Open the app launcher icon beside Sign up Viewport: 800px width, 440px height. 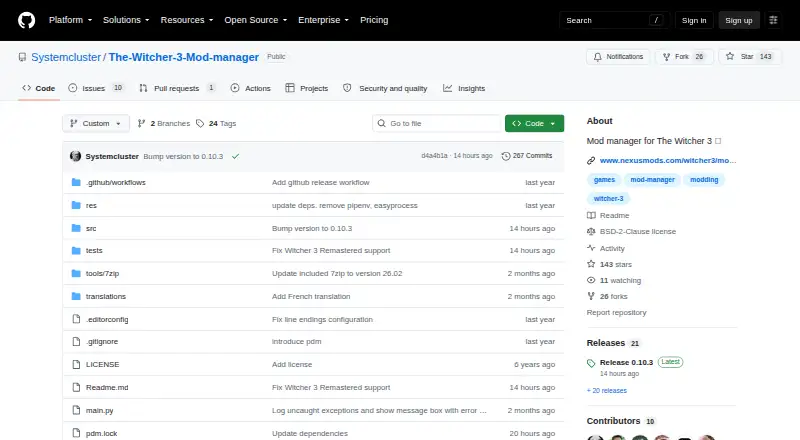(x=773, y=20)
